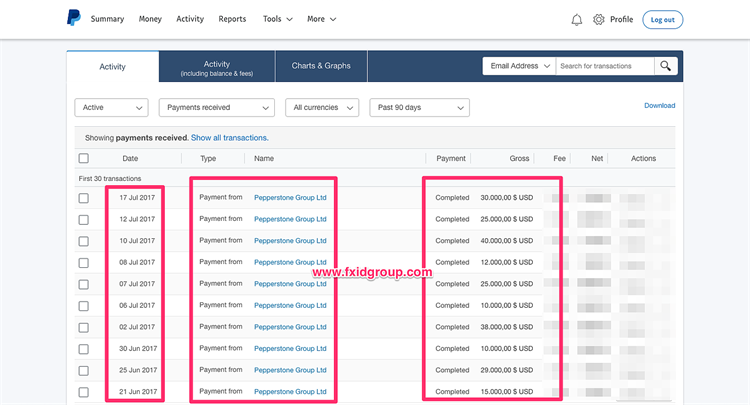Click Show all transactions link

pos(230,138)
